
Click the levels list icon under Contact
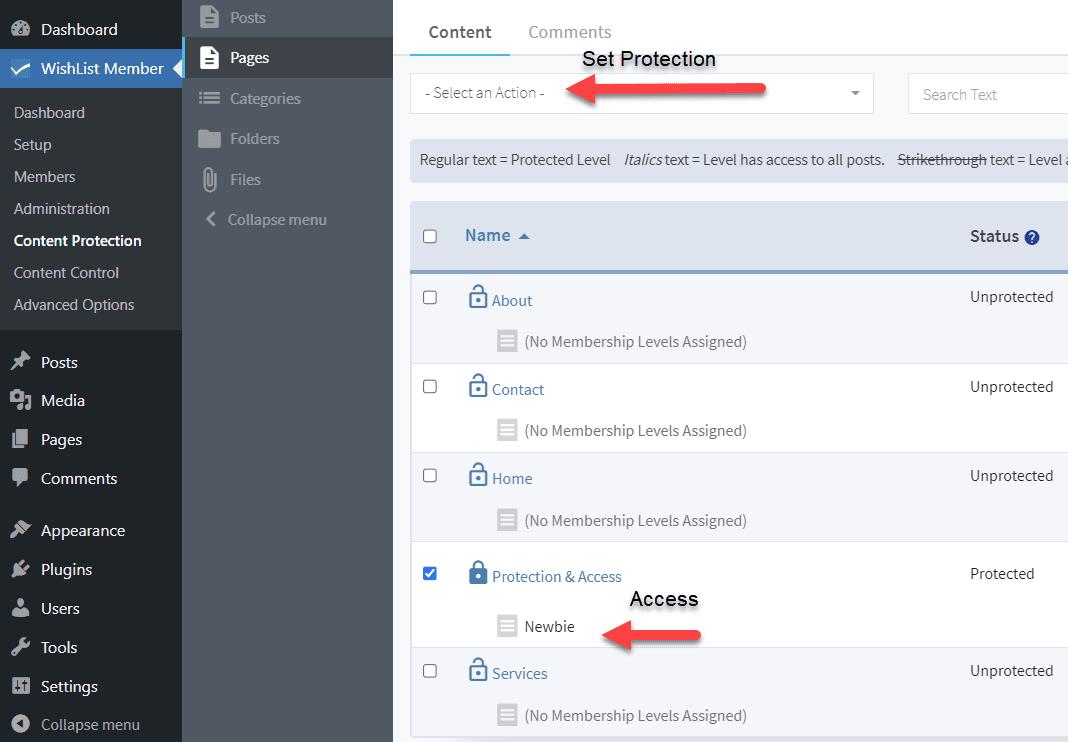tap(507, 430)
